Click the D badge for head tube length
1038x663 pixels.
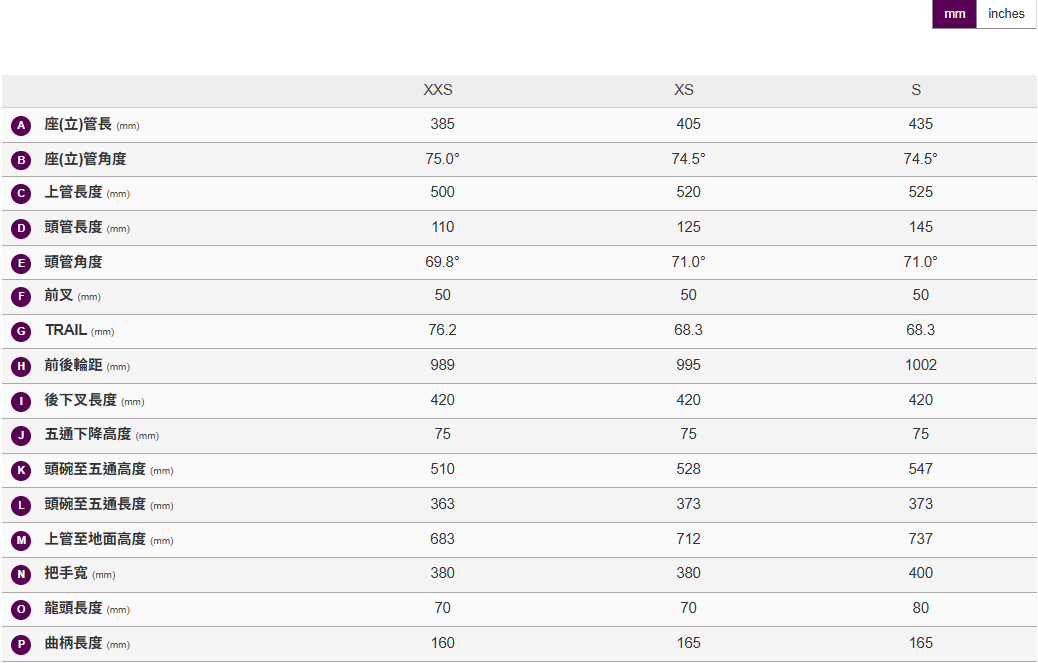(x=21, y=229)
